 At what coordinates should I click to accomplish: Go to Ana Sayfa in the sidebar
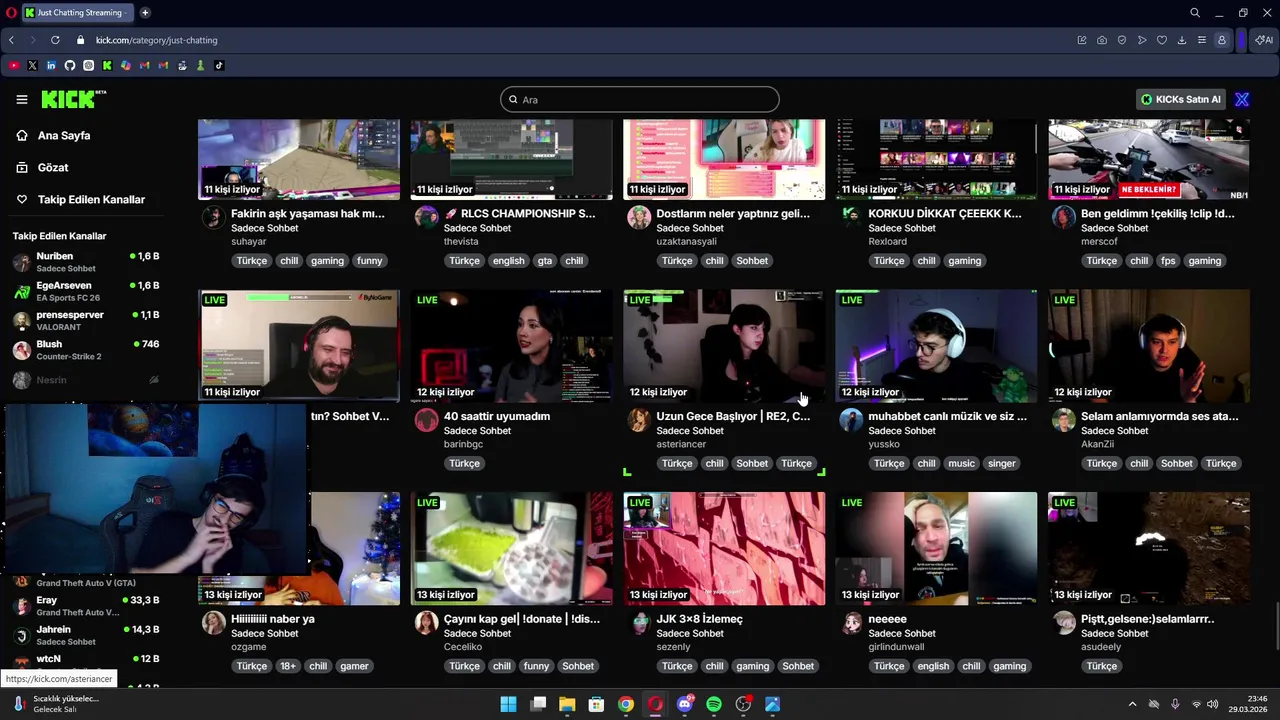click(64, 135)
